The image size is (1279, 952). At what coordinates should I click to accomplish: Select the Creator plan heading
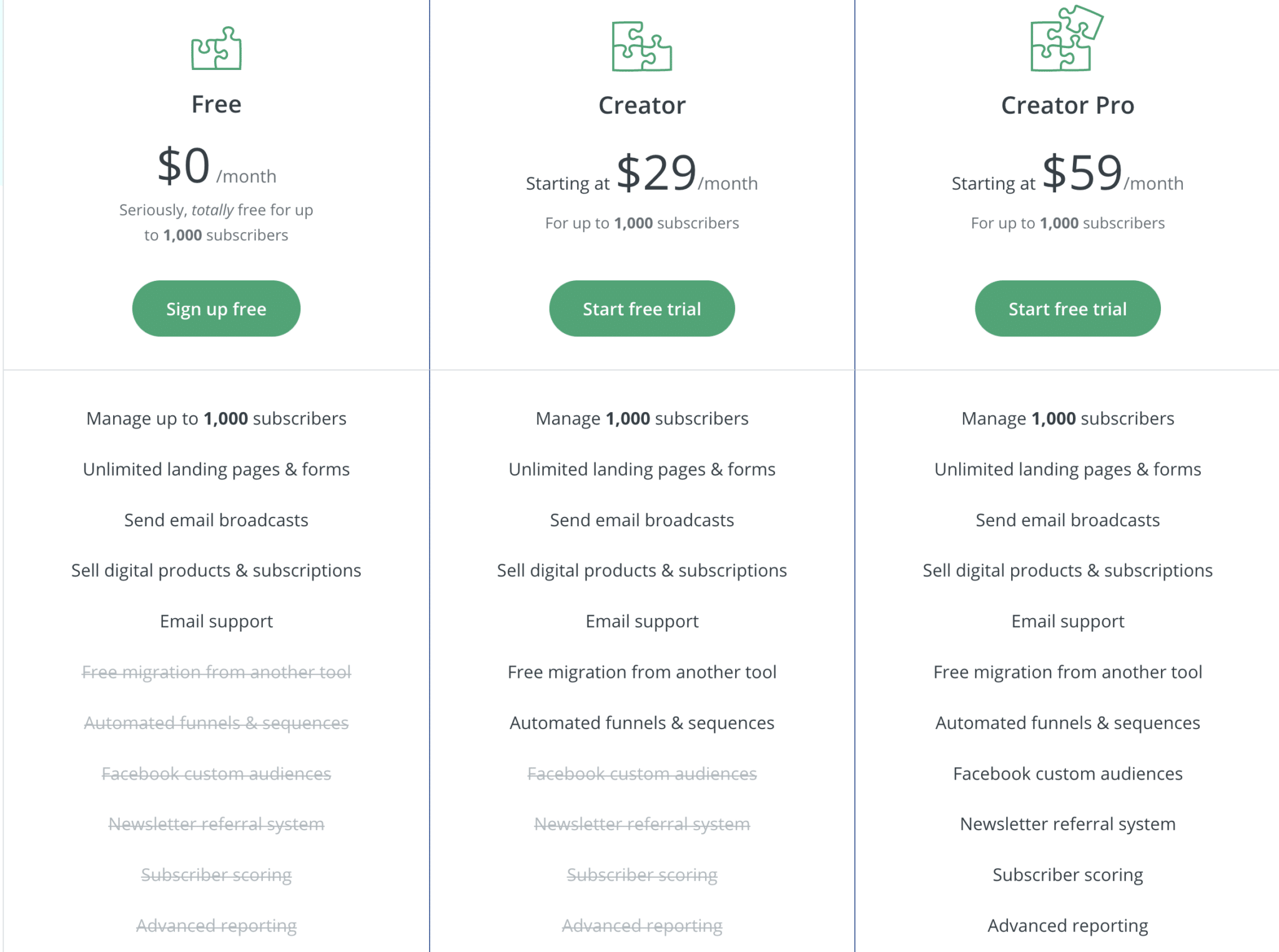[x=642, y=106]
